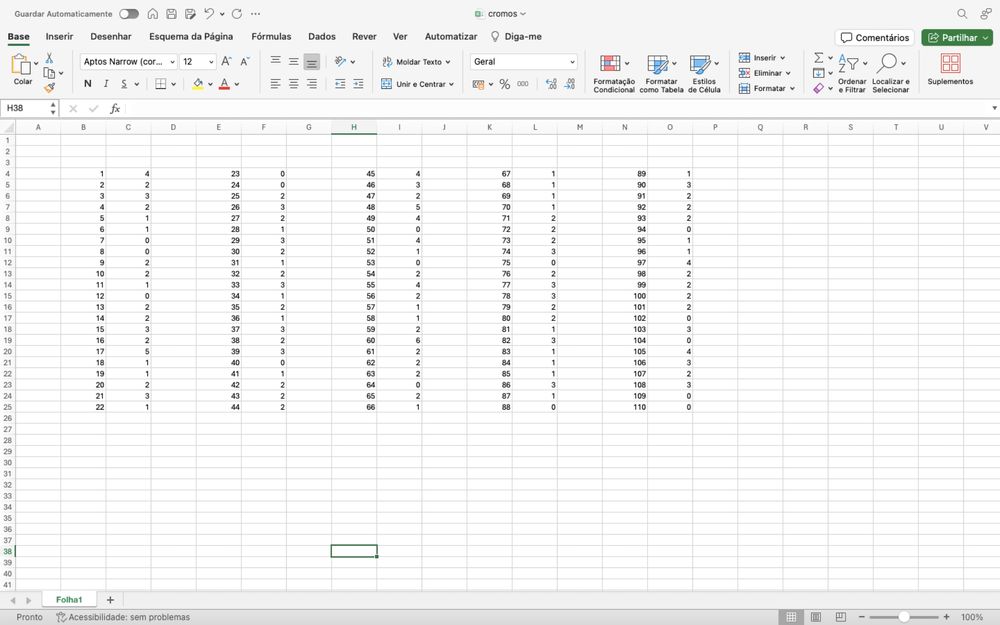Add a new sheet with plus button

tap(110, 599)
